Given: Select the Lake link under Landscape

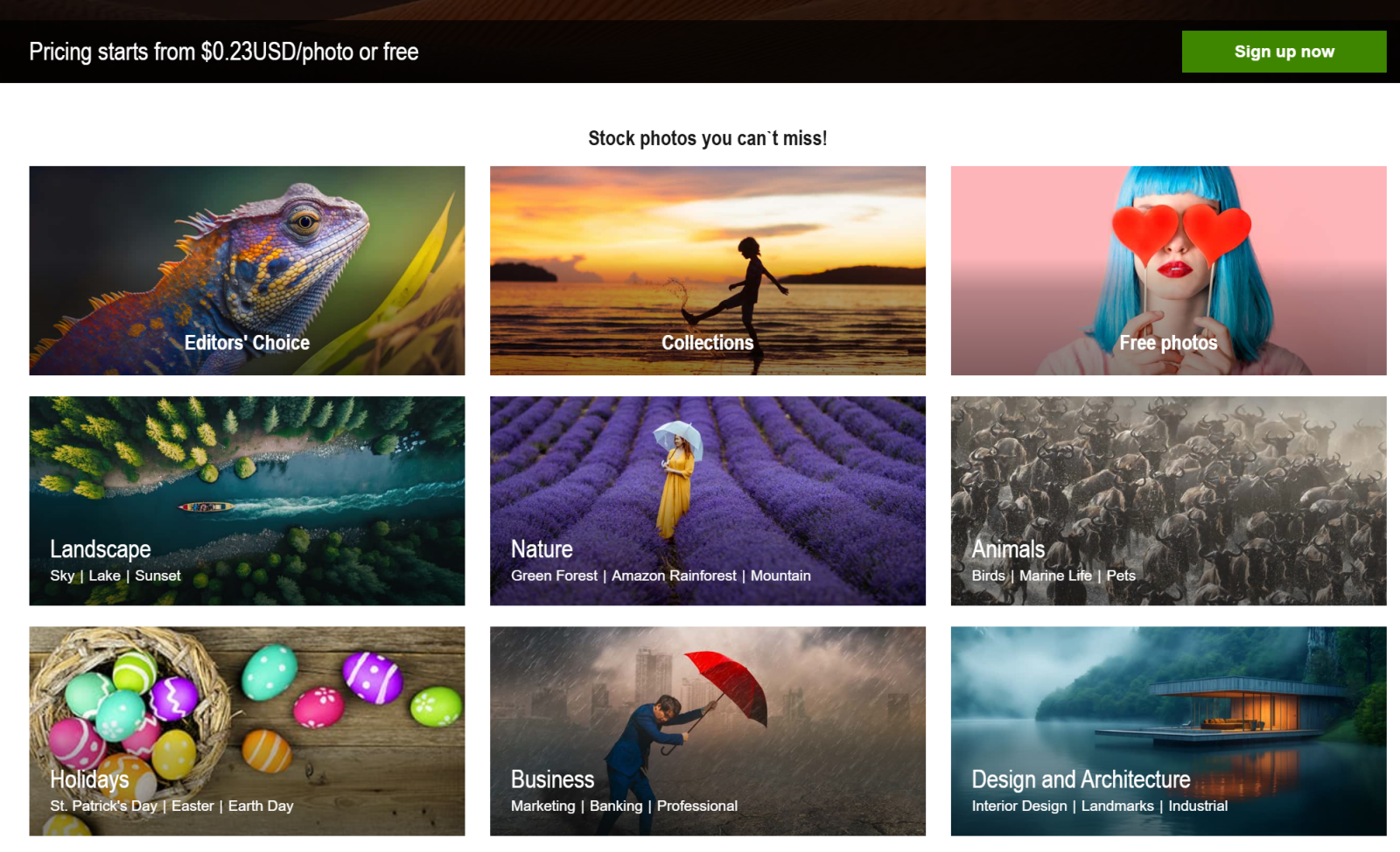Looking at the screenshot, I should click(x=104, y=576).
